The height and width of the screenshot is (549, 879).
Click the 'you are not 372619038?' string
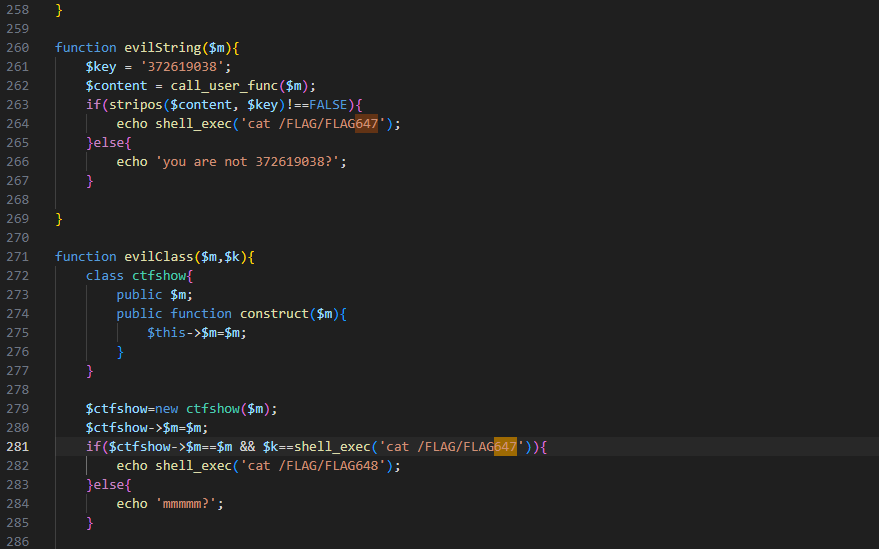[x=247, y=162]
